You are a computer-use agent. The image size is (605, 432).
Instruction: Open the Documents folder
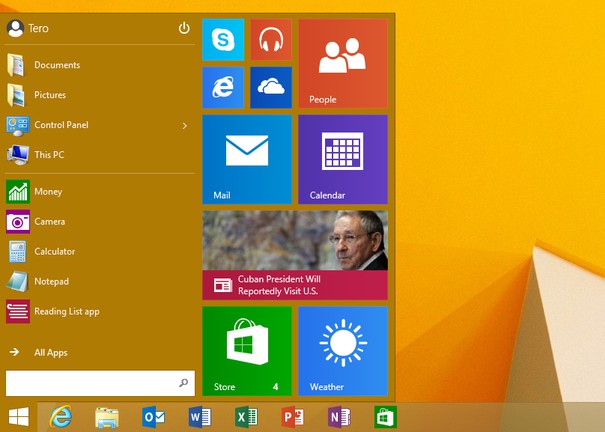coord(100,65)
